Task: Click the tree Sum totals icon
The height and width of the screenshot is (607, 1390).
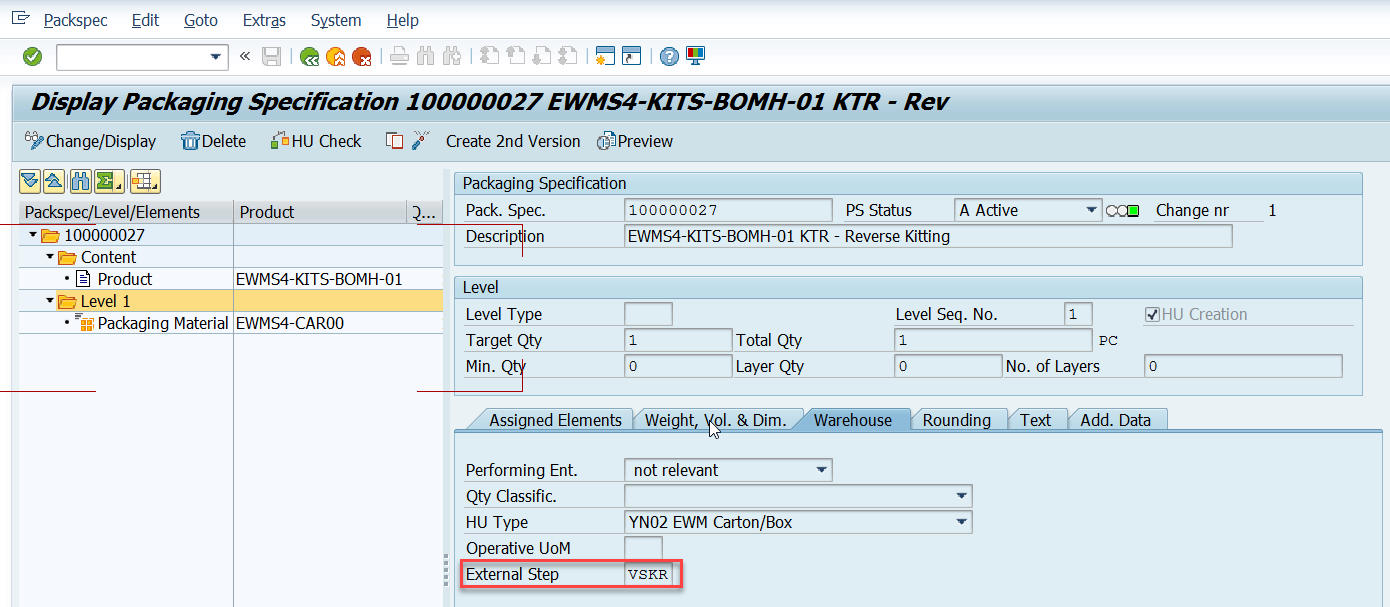Action: (x=108, y=181)
